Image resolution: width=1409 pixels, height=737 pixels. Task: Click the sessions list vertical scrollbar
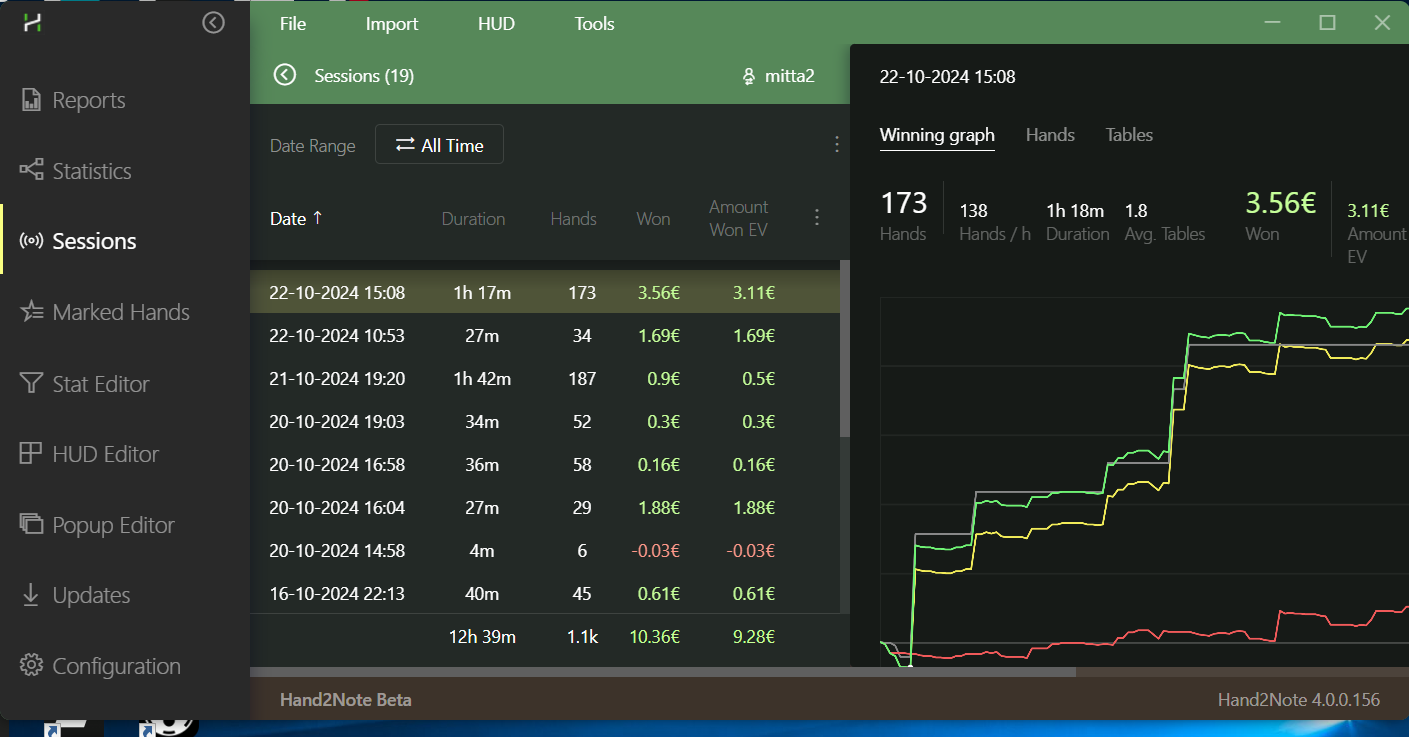click(845, 348)
